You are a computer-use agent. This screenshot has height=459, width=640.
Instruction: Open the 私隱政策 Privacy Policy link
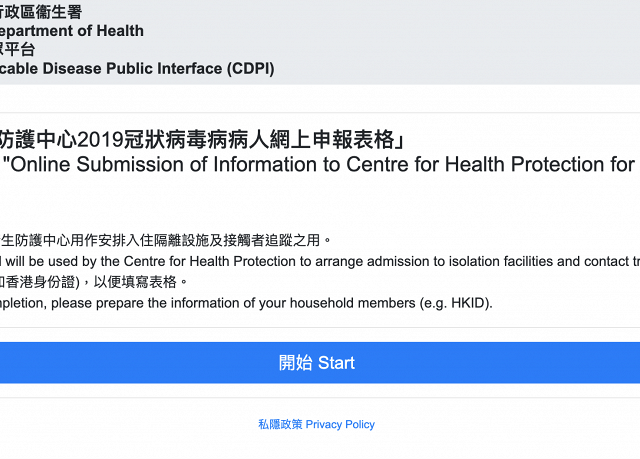click(316, 424)
